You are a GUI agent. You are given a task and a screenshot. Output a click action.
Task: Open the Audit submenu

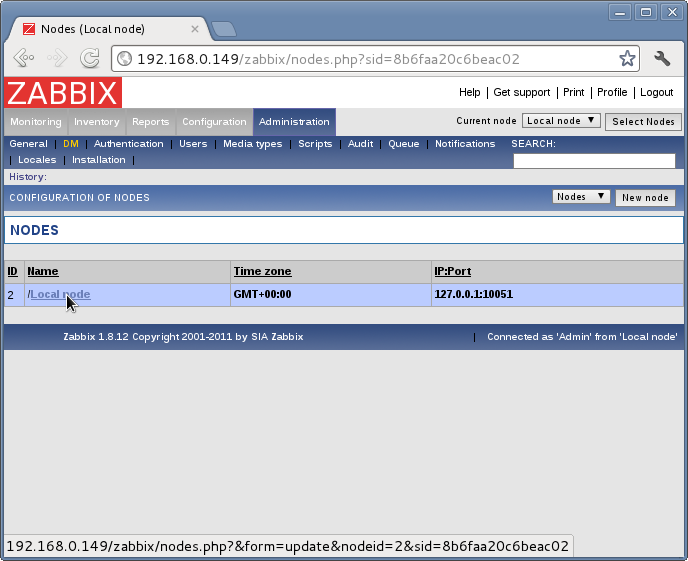pyautogui.click(x=360, y=144)
